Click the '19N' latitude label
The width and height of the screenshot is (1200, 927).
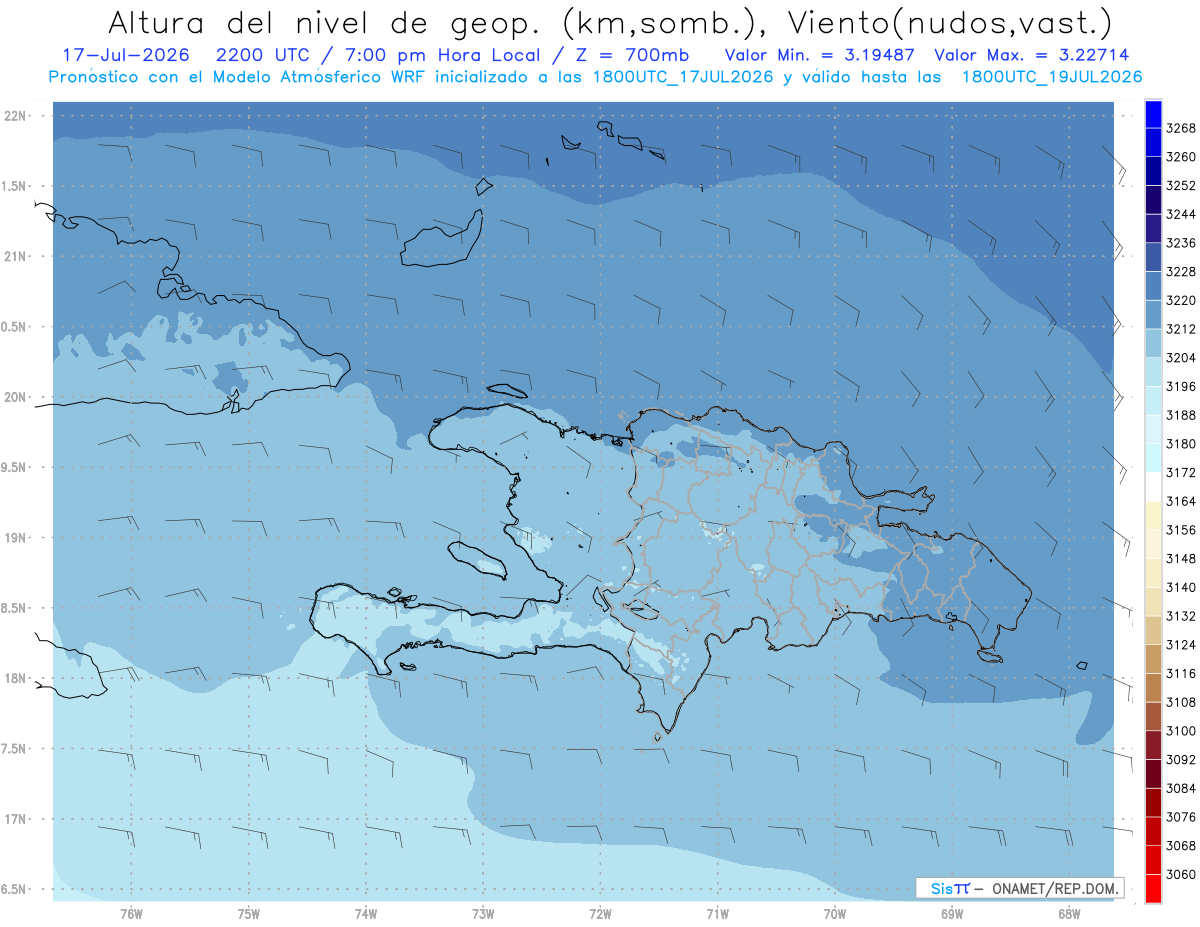(x=17, y=538)
